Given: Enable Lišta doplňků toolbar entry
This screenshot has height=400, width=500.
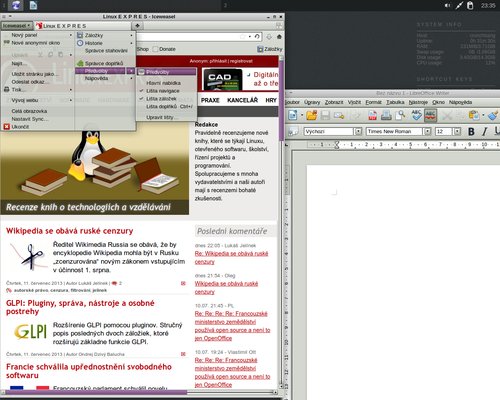Looking at the screenshot, I should point(166,107).
